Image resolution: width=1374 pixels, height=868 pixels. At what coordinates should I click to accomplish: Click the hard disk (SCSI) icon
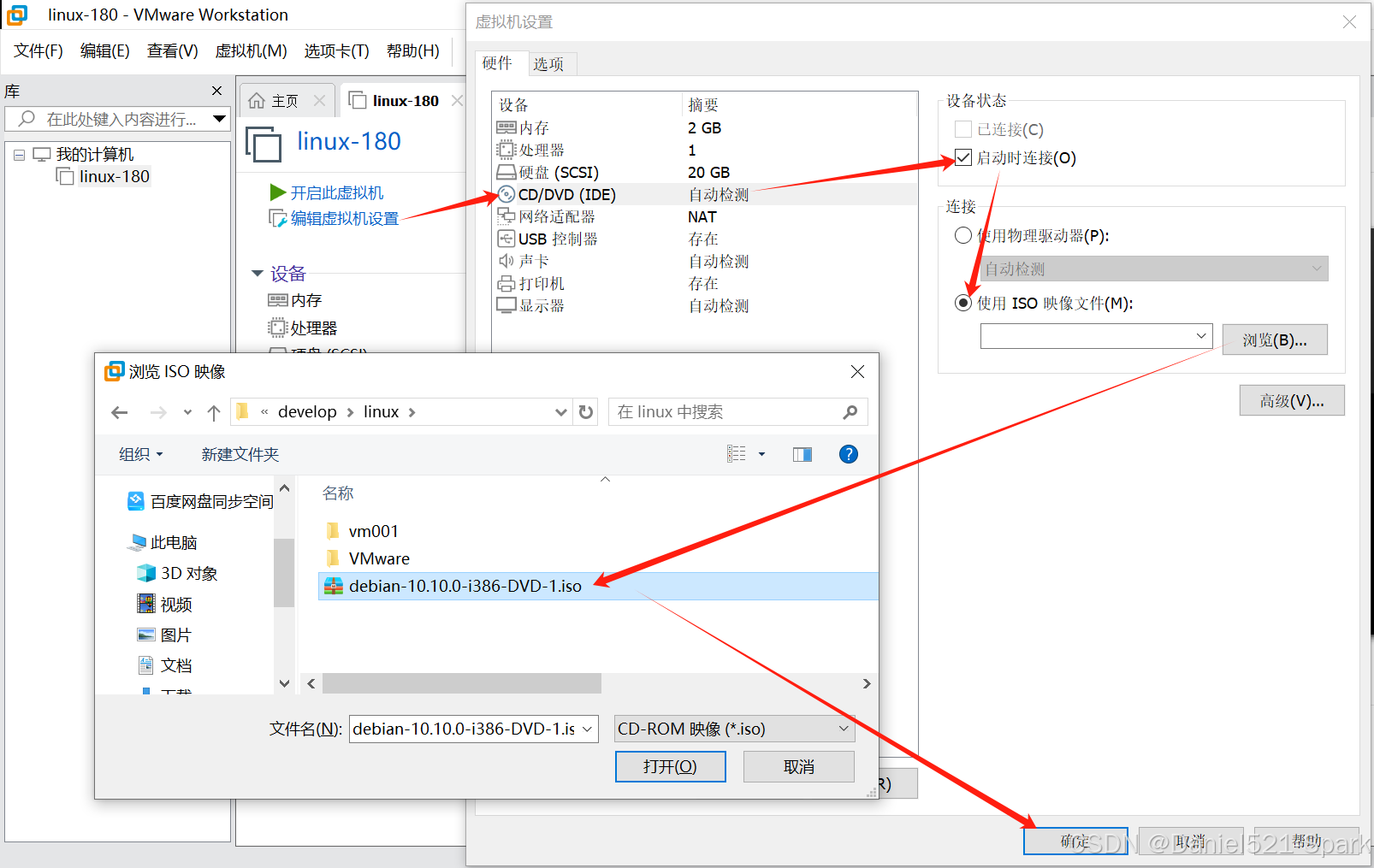(x=506, y=173)
